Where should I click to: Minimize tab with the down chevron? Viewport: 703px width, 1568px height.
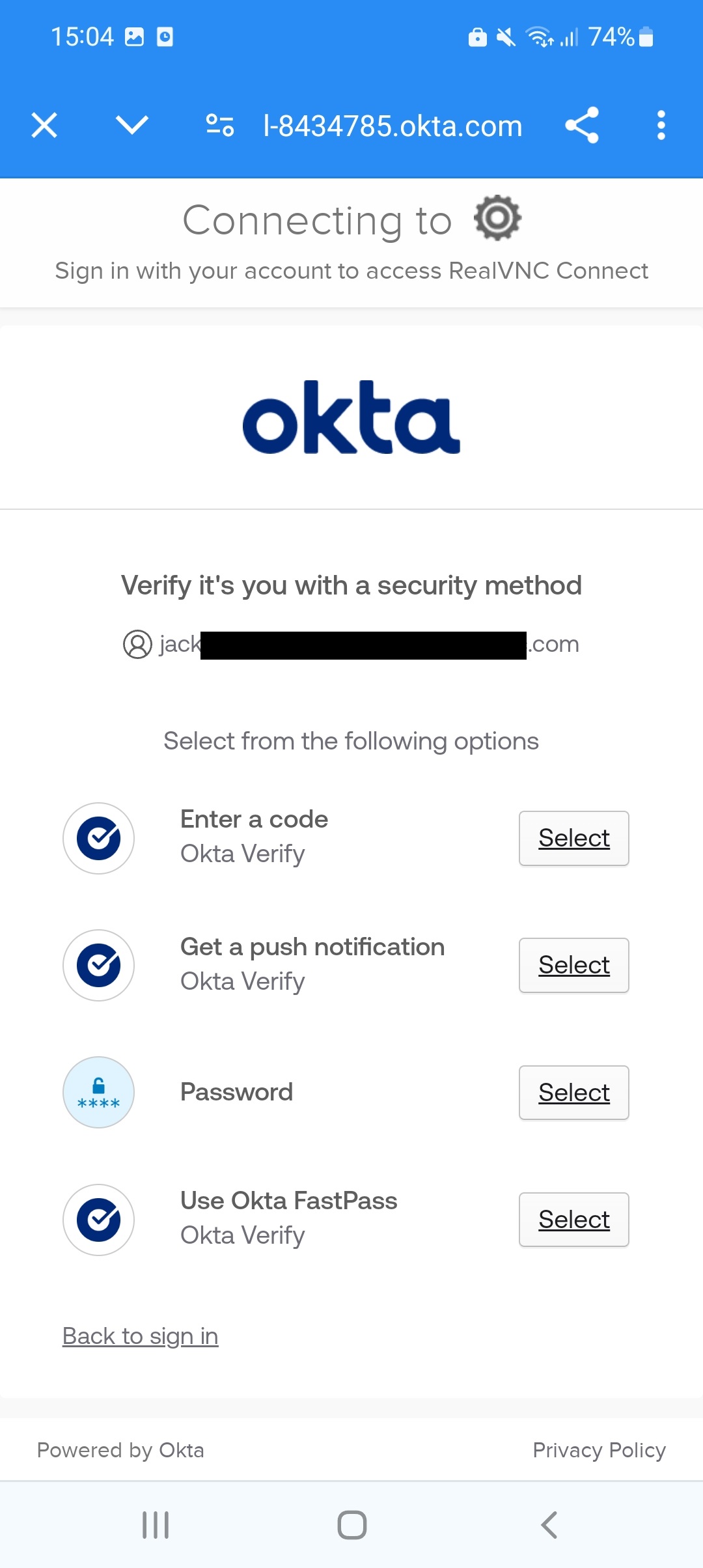pos(132,125)
